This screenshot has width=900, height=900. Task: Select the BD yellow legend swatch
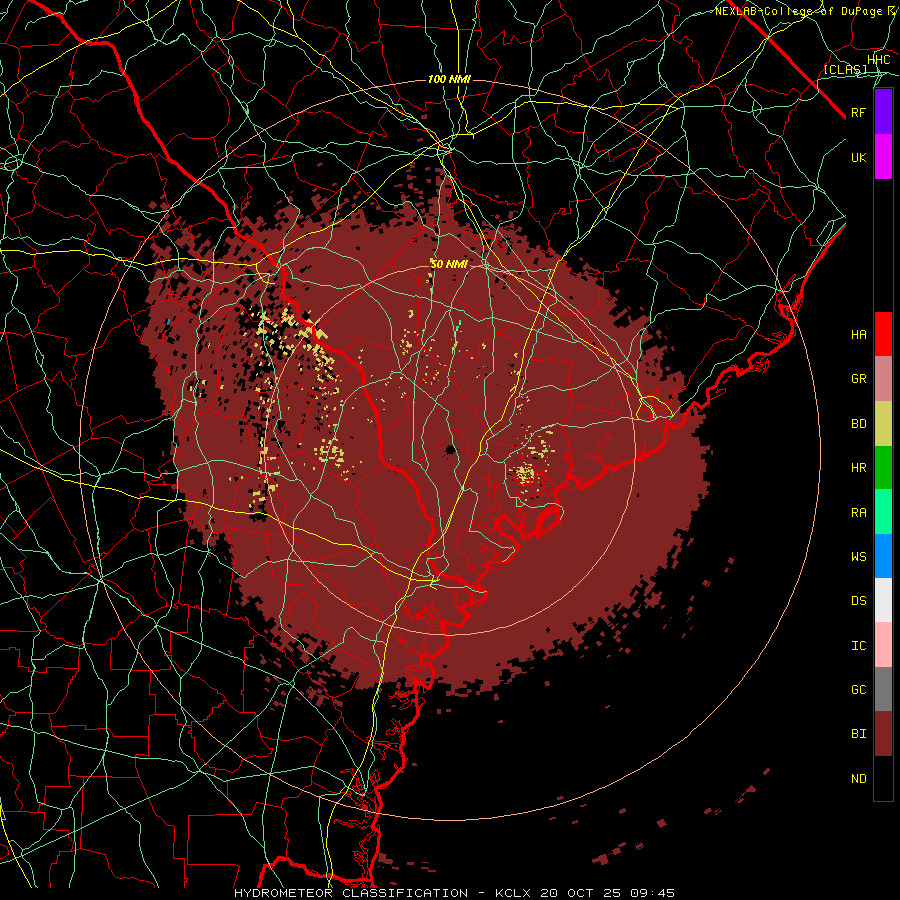point(883,424)
